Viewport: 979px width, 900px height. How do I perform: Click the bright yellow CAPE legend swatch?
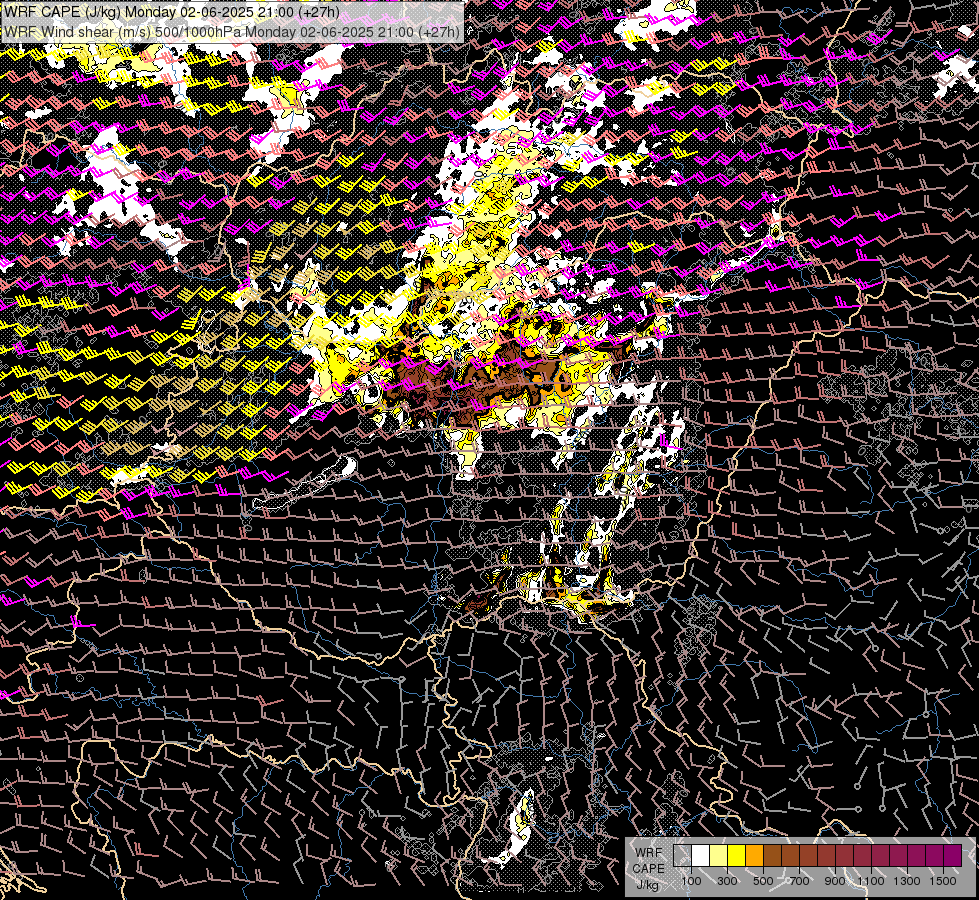coord(737,856)
